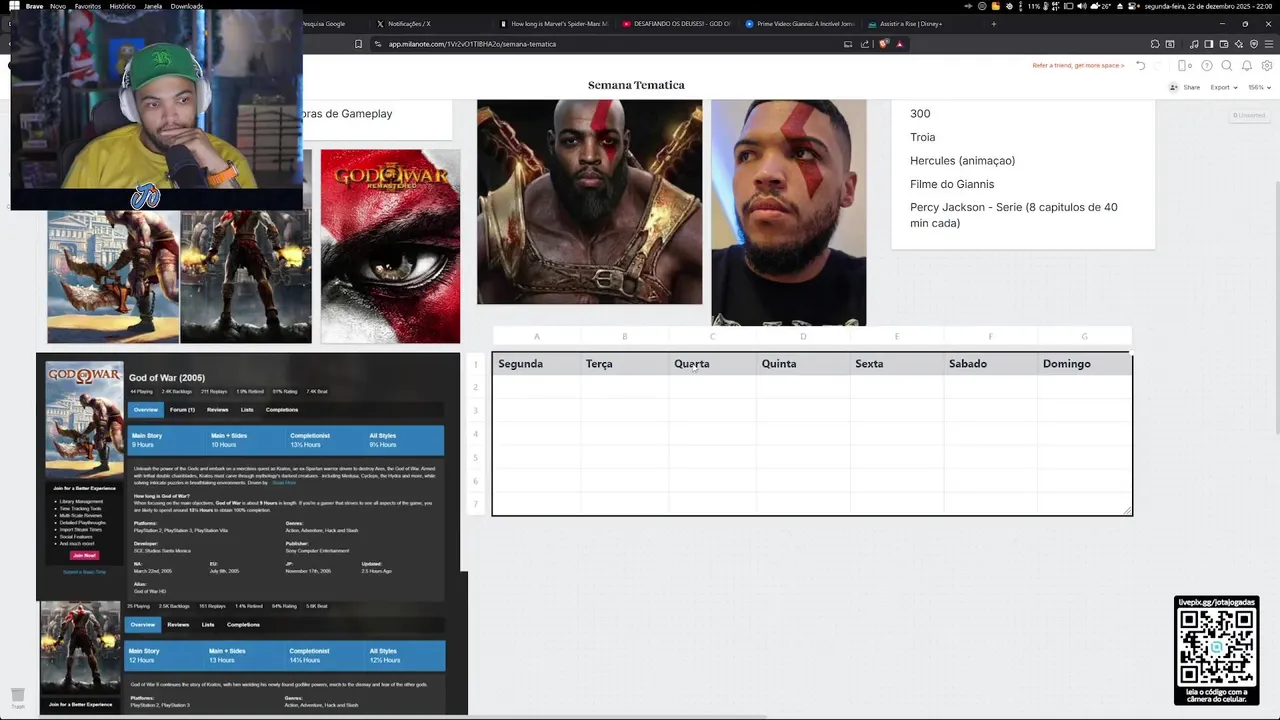Viewport: 1280px width, 720px height.
Task: Click the system date and time
Action: [x=1208, y=6]
